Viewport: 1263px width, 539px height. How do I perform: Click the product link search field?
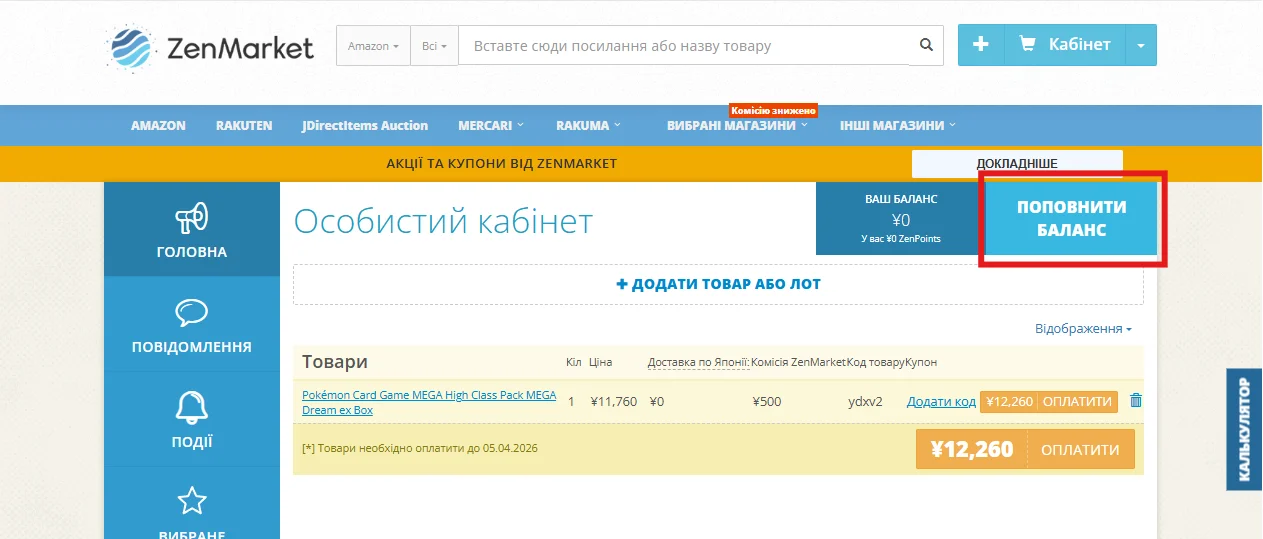click(x=684, y=46)
